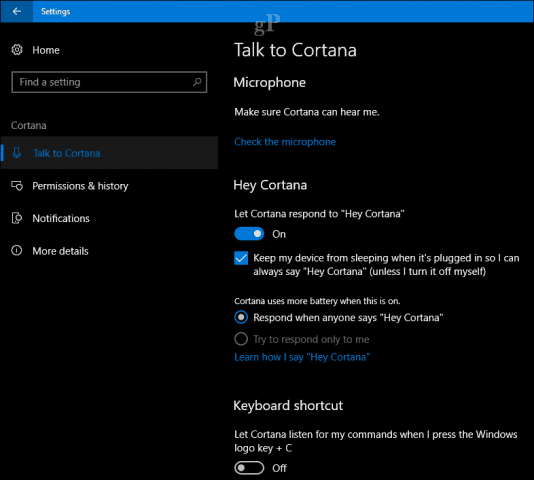Click the Find a setting search box

click(109, 82)
